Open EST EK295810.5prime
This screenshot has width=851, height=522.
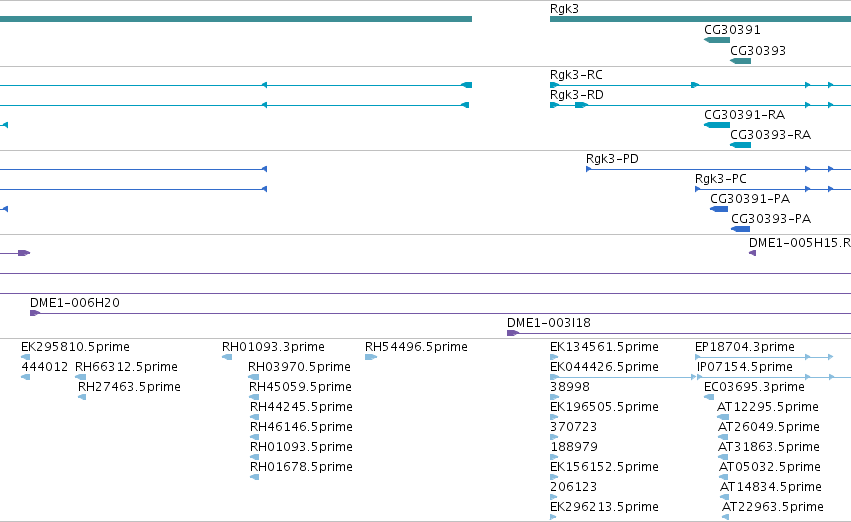pyautogui.click(x=25, y=357)
